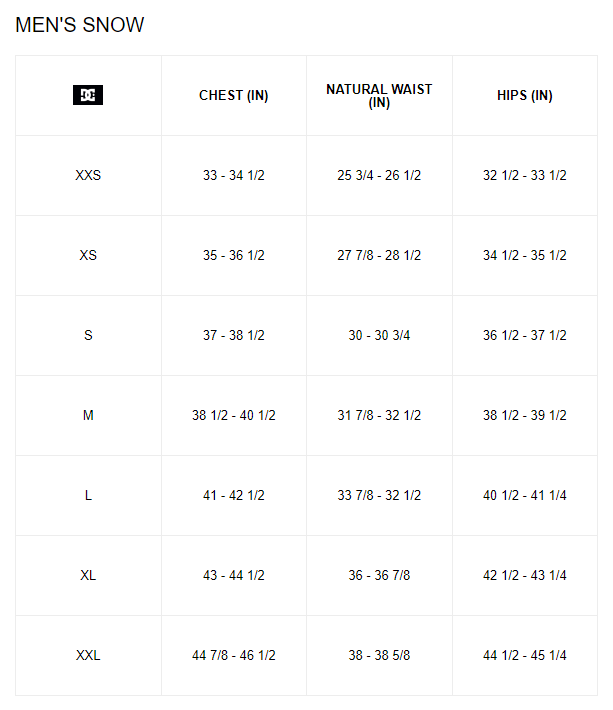Image resolution: width=613 pixels, height=710 pixels.
Task: Click chest value 33 - 34 1/2
Action: [234, 175]
